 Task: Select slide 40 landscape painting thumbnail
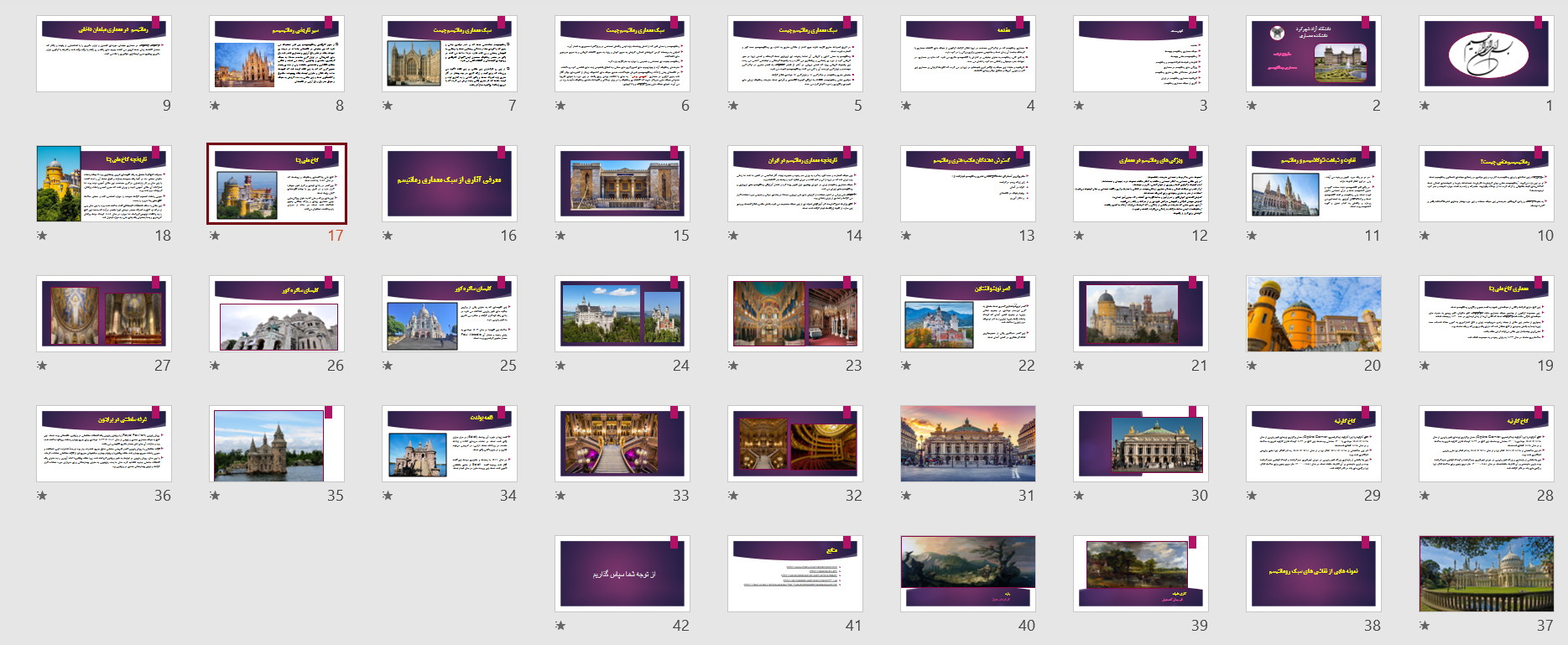[967, 574]
